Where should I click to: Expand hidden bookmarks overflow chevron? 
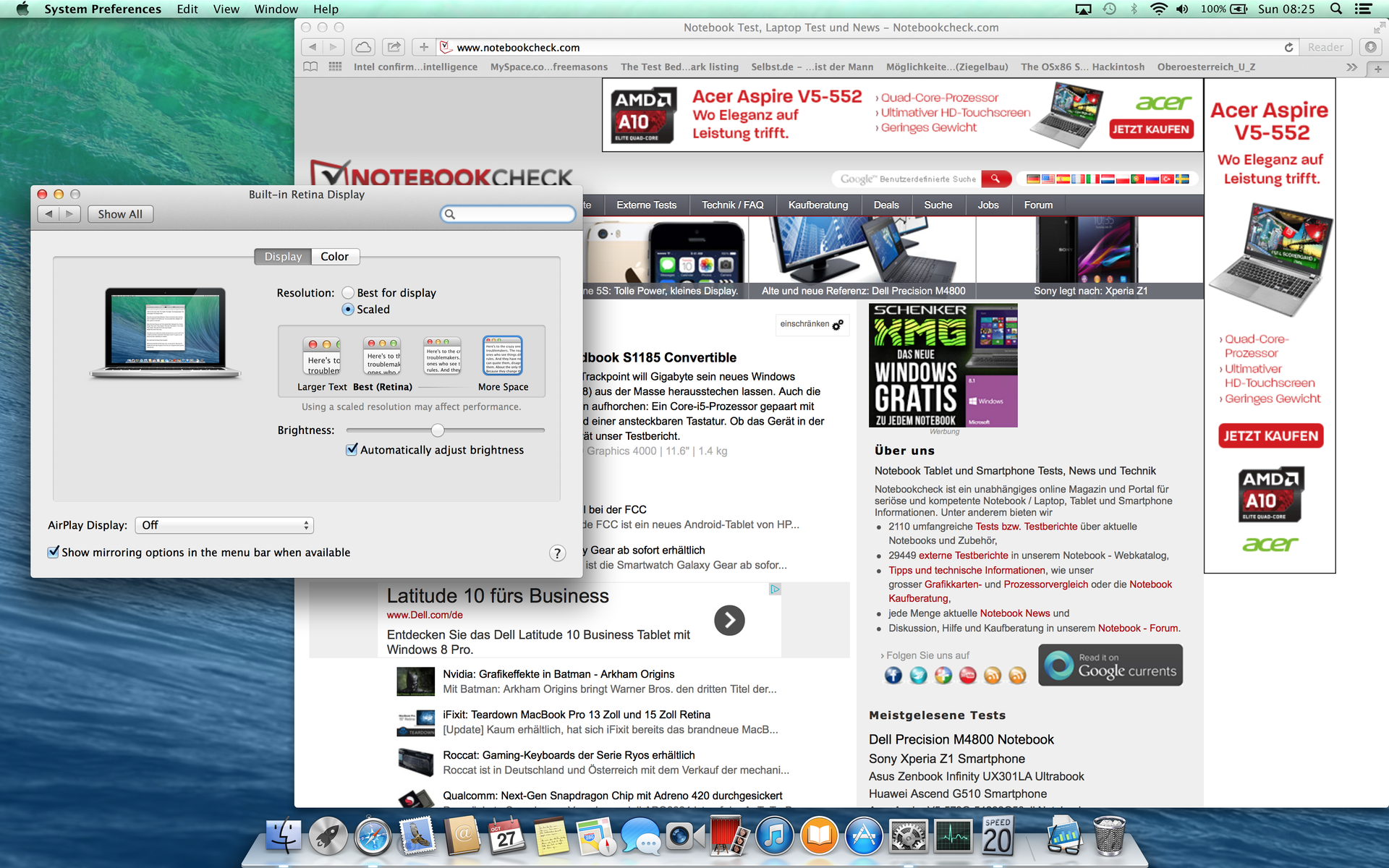point(1351,67)
